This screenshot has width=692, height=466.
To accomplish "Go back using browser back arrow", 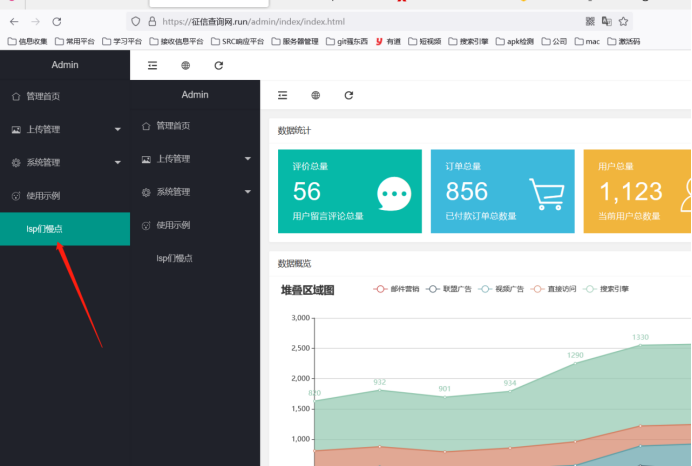I will pos(14,22).
